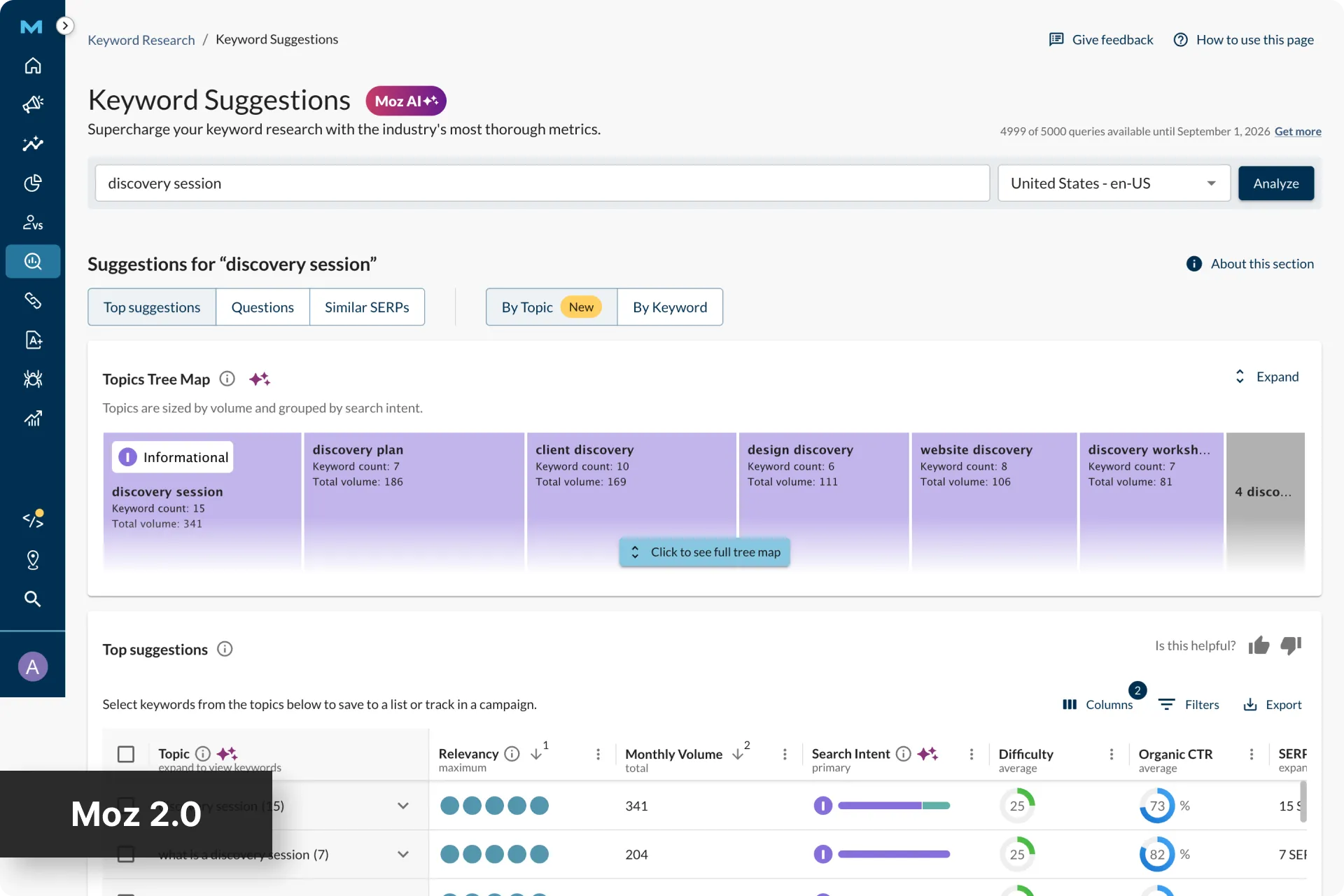Select the By Topic view toggle
1344x896 pixels.
(552, 307)
